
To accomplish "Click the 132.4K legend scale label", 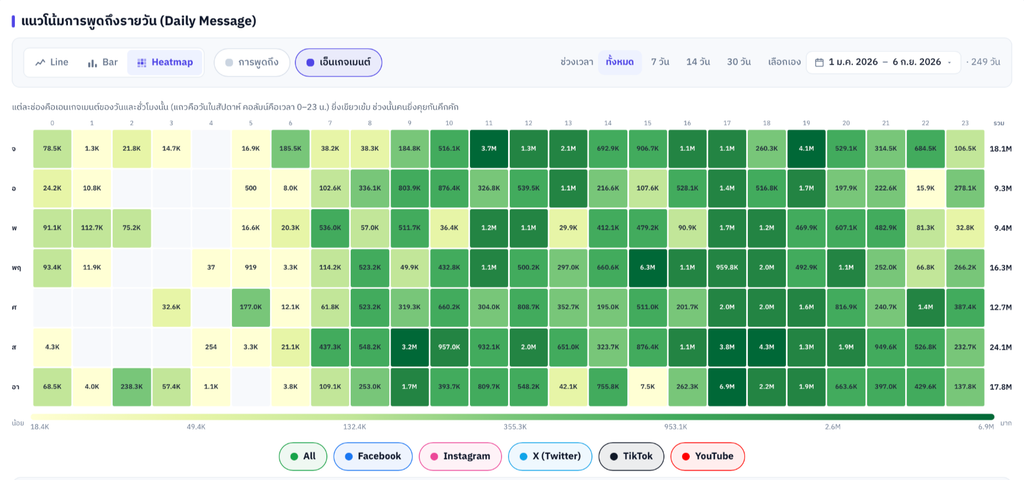I will coord(356,426).
